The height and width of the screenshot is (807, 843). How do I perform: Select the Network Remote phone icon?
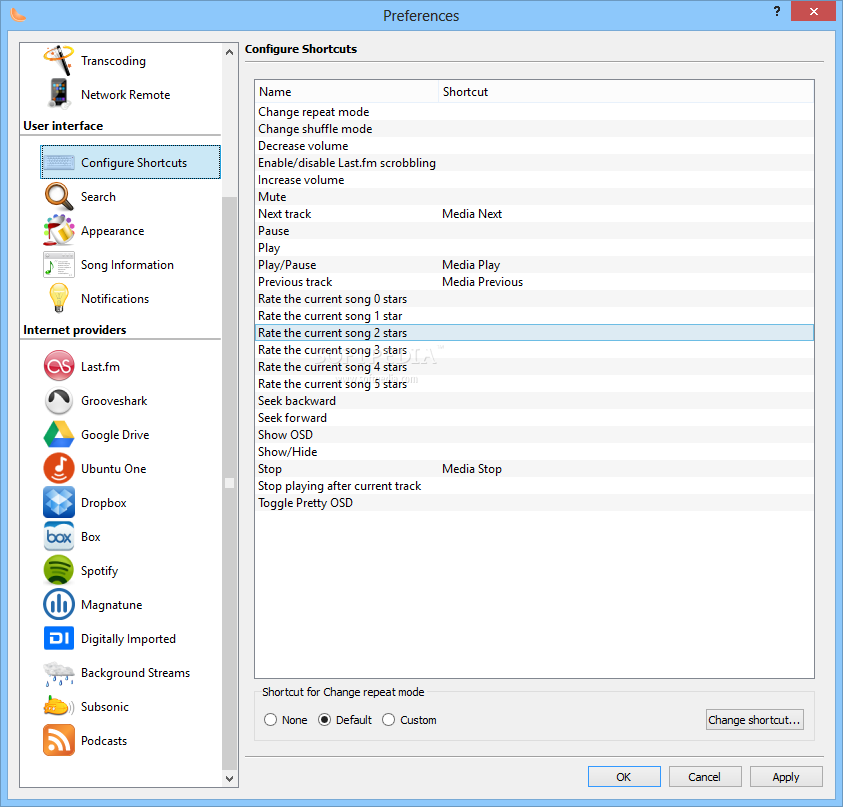click(x=59, y=94)
